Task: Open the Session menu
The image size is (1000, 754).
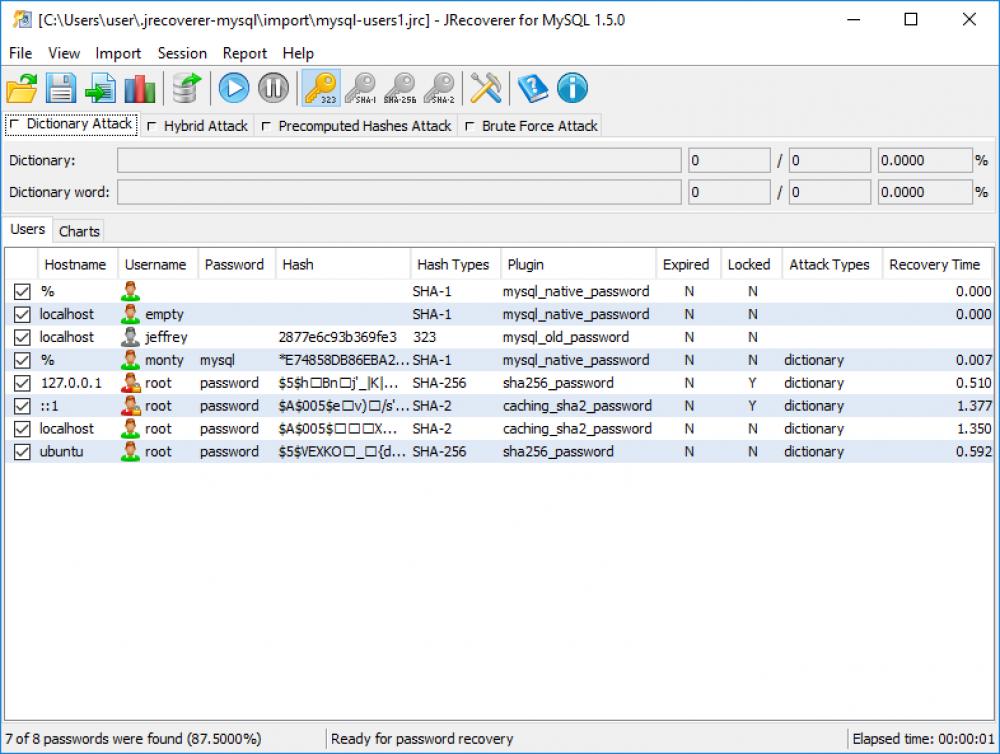Action: 182,53
